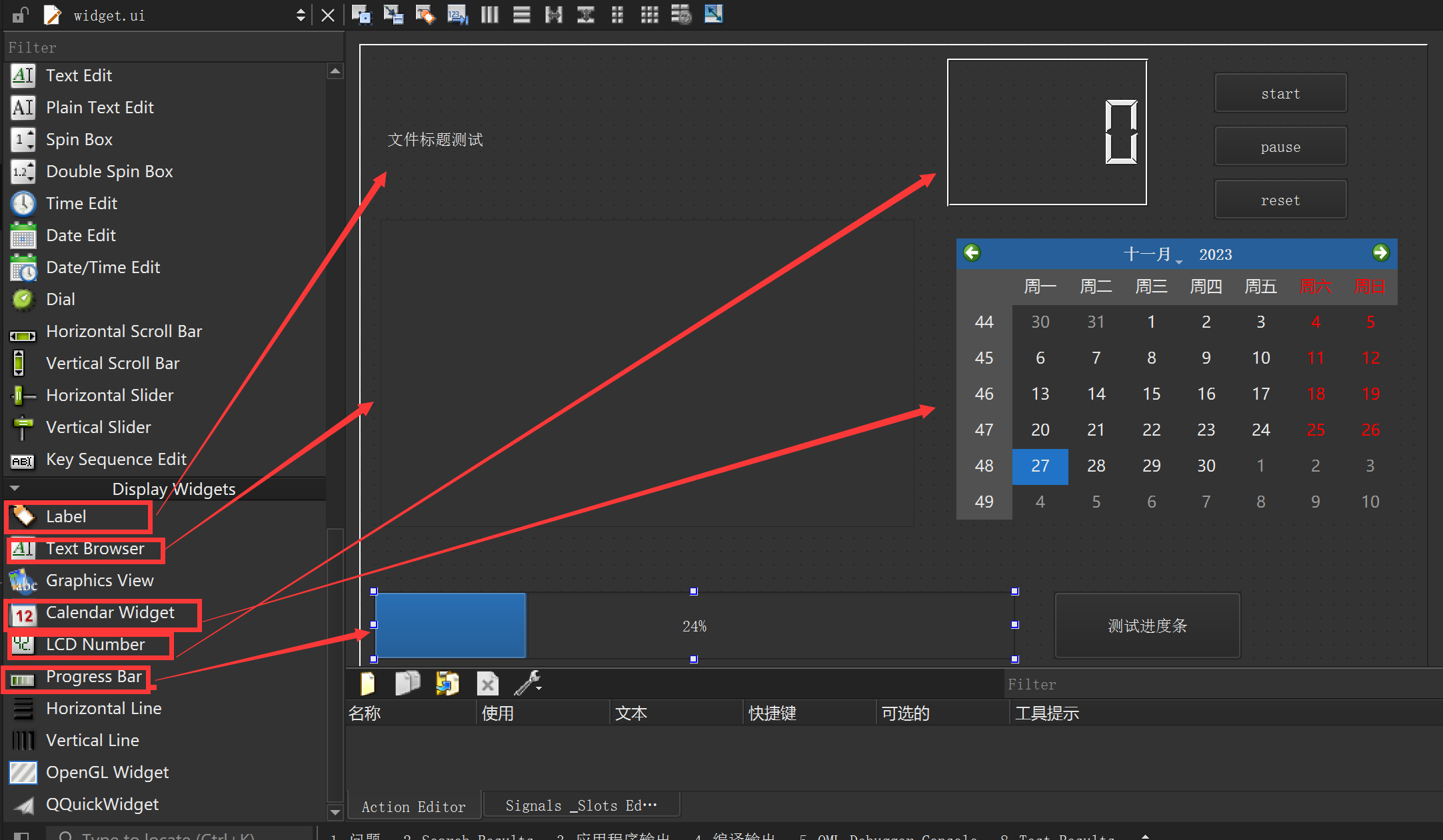This screenshot has width=1443, height=840.
Task: Create a New Action in Action Editor
Action: click(x=367, y=683)
